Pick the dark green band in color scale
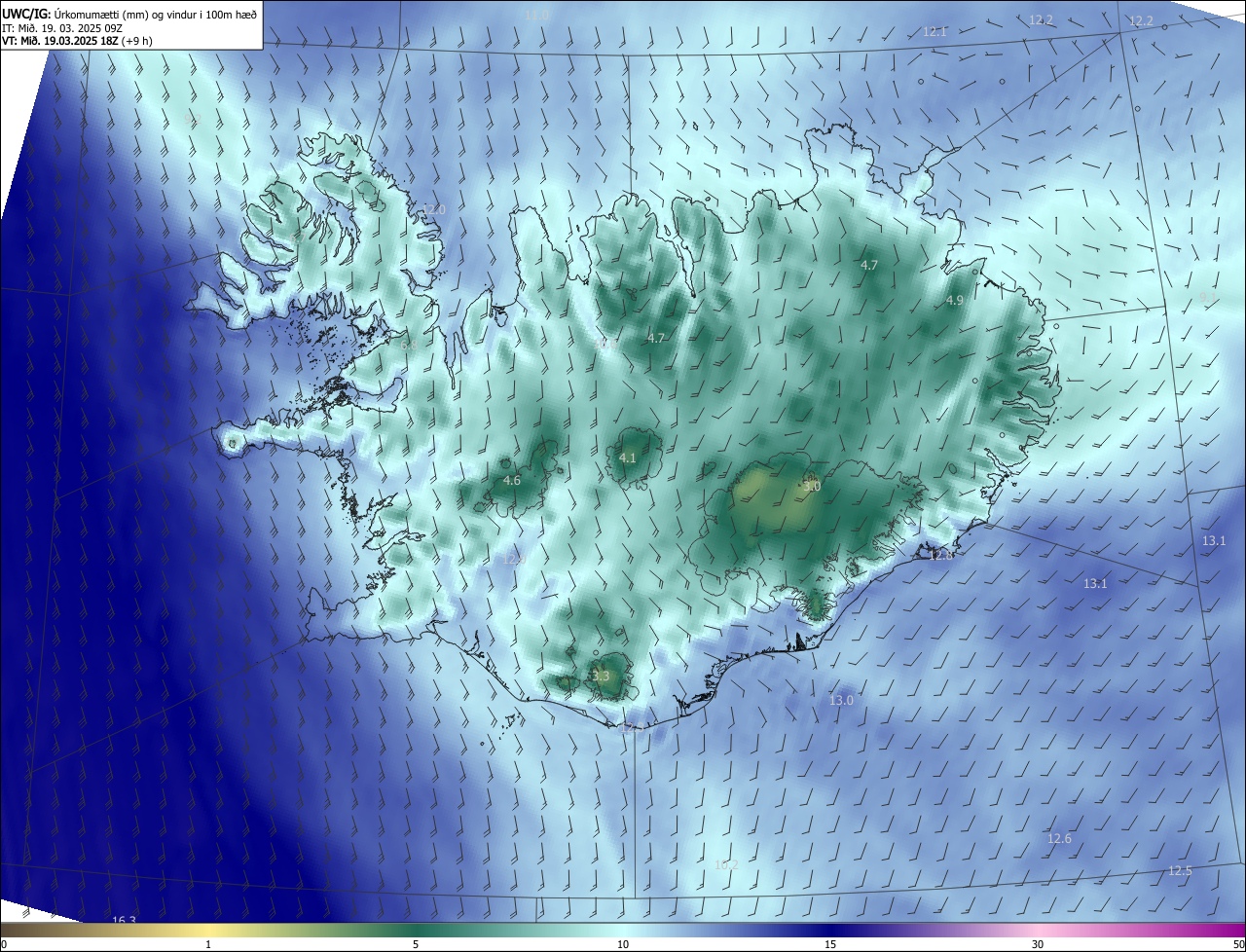Viewport: 1246px width, 952px height. point(419,931)
